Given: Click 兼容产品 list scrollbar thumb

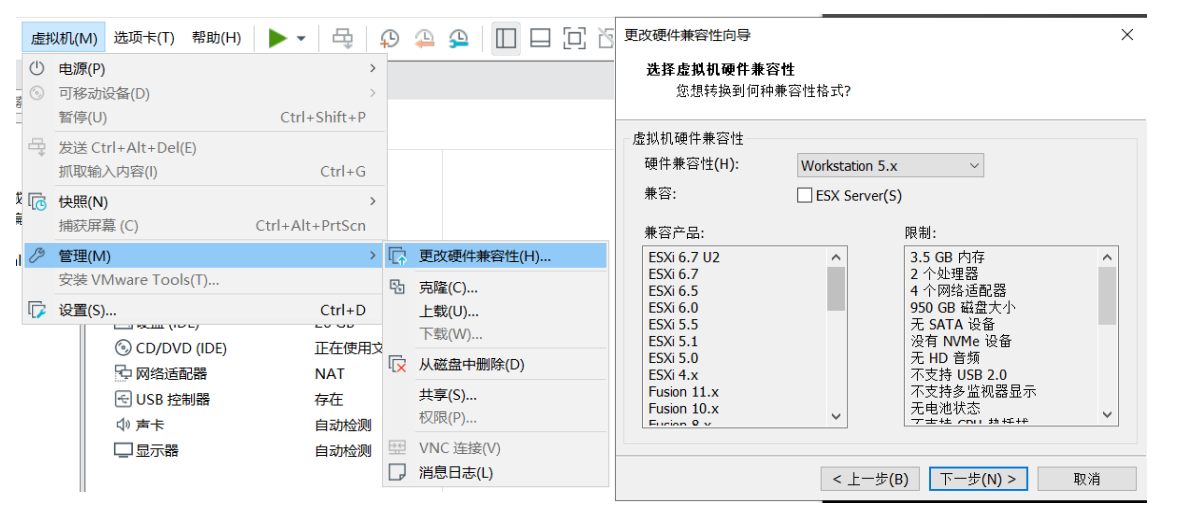Looking at the screenshot, I should [836, 288].
